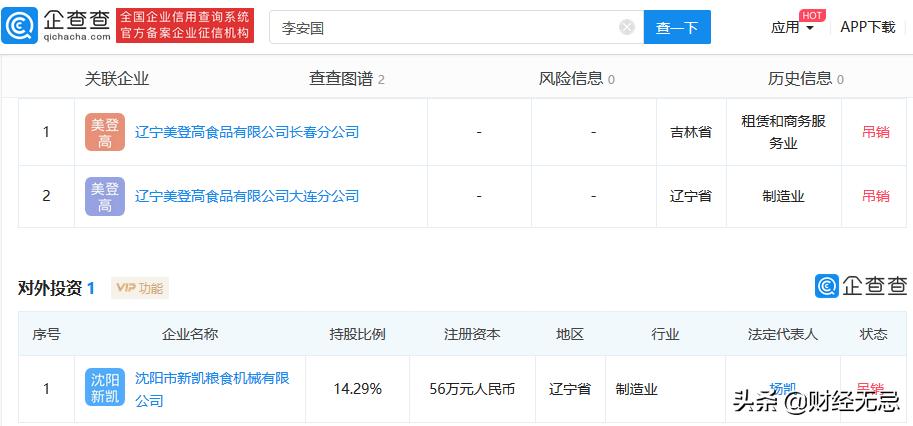
Task: Open the APP下载 link
Action: coord(868,27)
